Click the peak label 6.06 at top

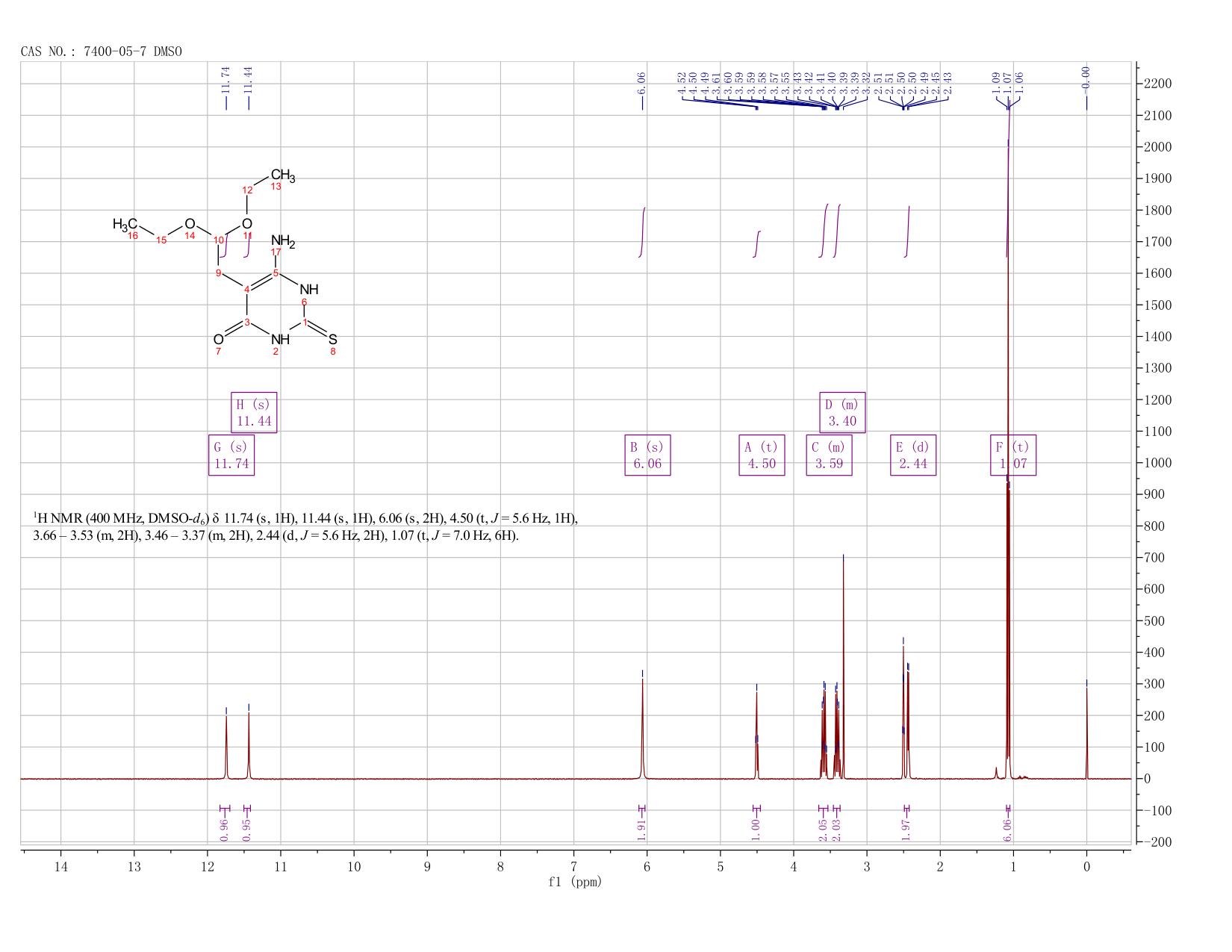click(x=642, y=83)
